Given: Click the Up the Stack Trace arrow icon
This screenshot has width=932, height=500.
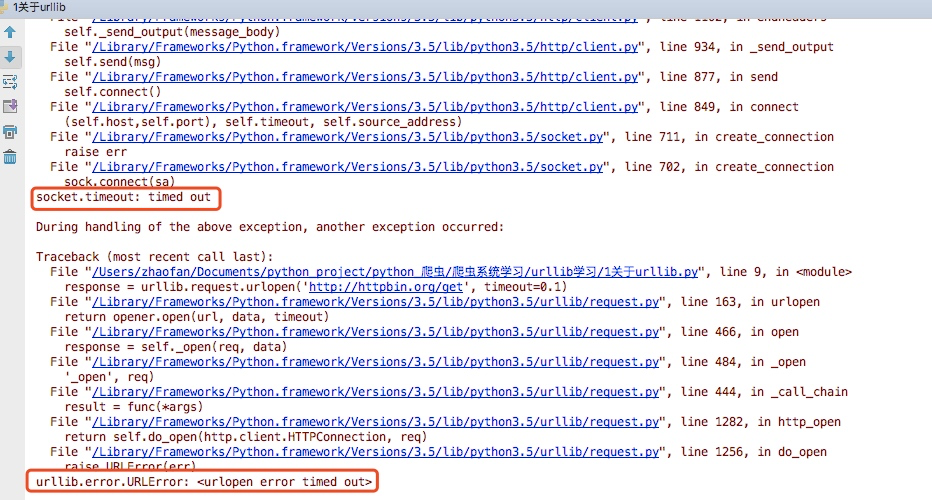Looking at the screenshot, I should tap(10, 32).
